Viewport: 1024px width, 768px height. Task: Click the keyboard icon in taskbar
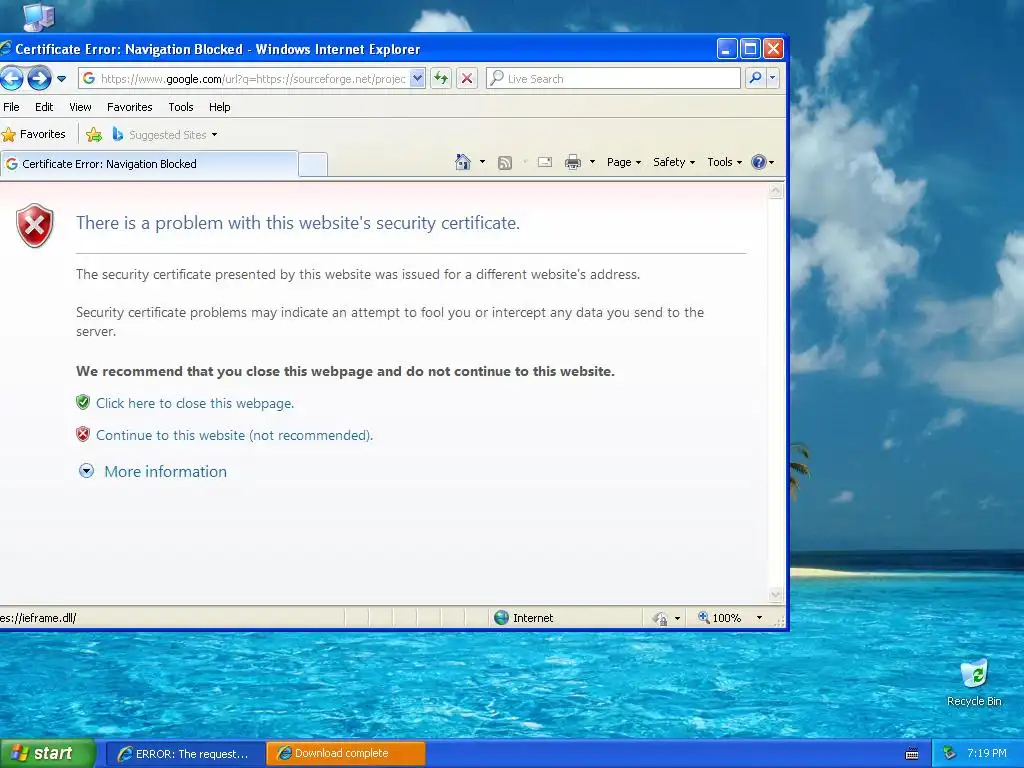click(x=912, y=754)
